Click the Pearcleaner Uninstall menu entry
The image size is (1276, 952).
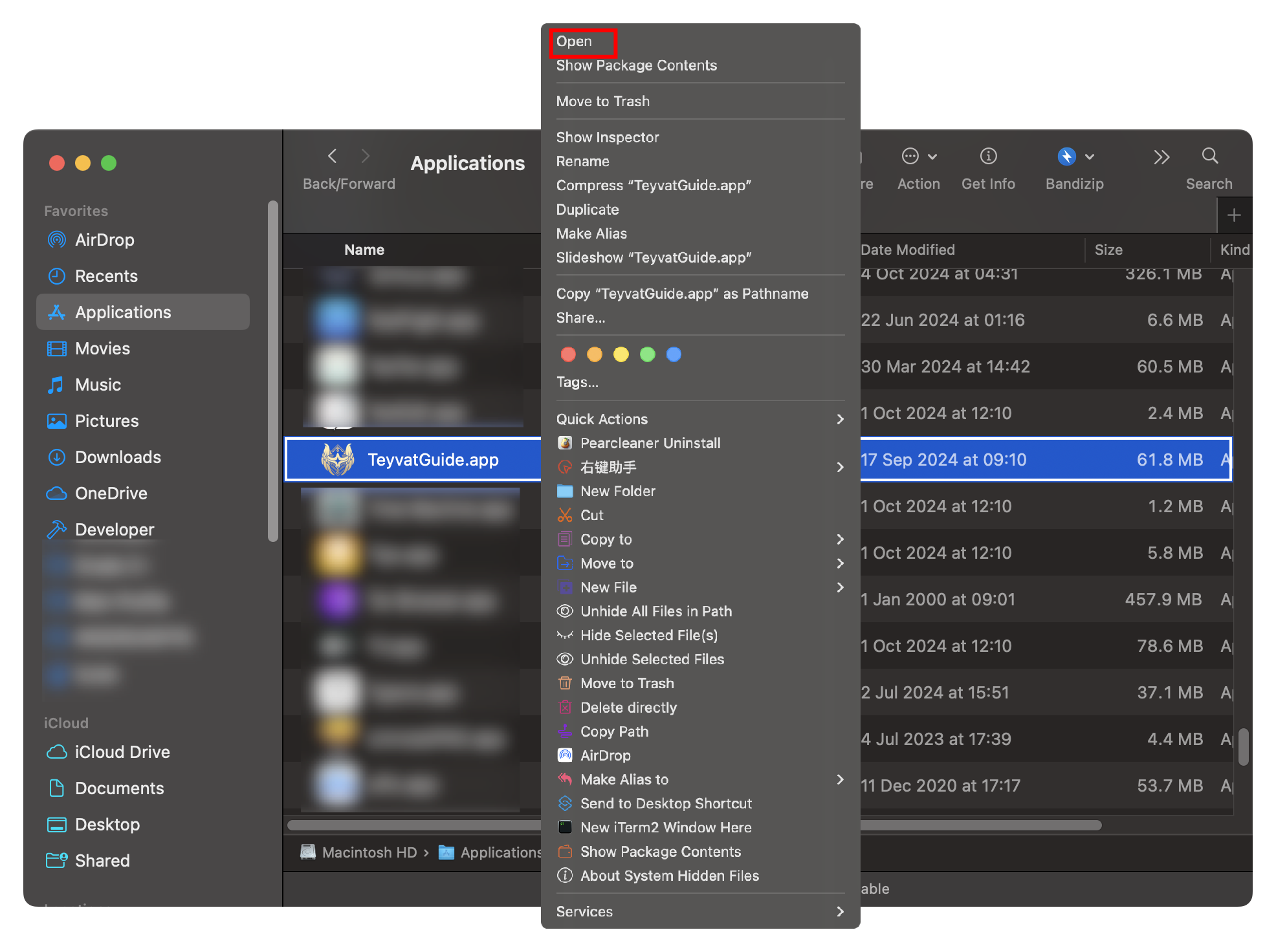[650, 443]
